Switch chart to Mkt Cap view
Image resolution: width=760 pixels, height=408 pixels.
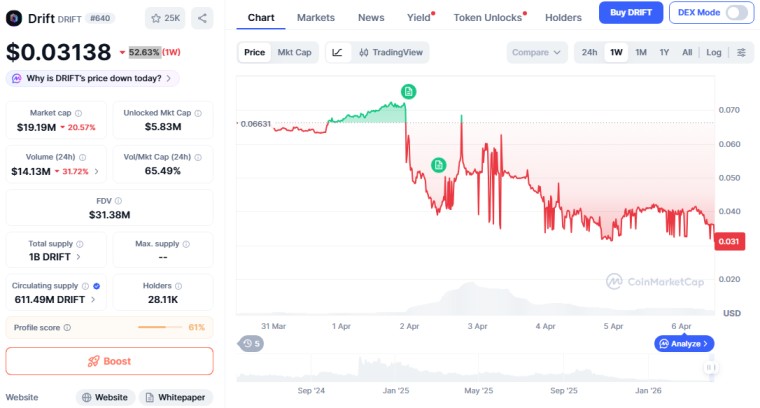[x=293, y=52]
